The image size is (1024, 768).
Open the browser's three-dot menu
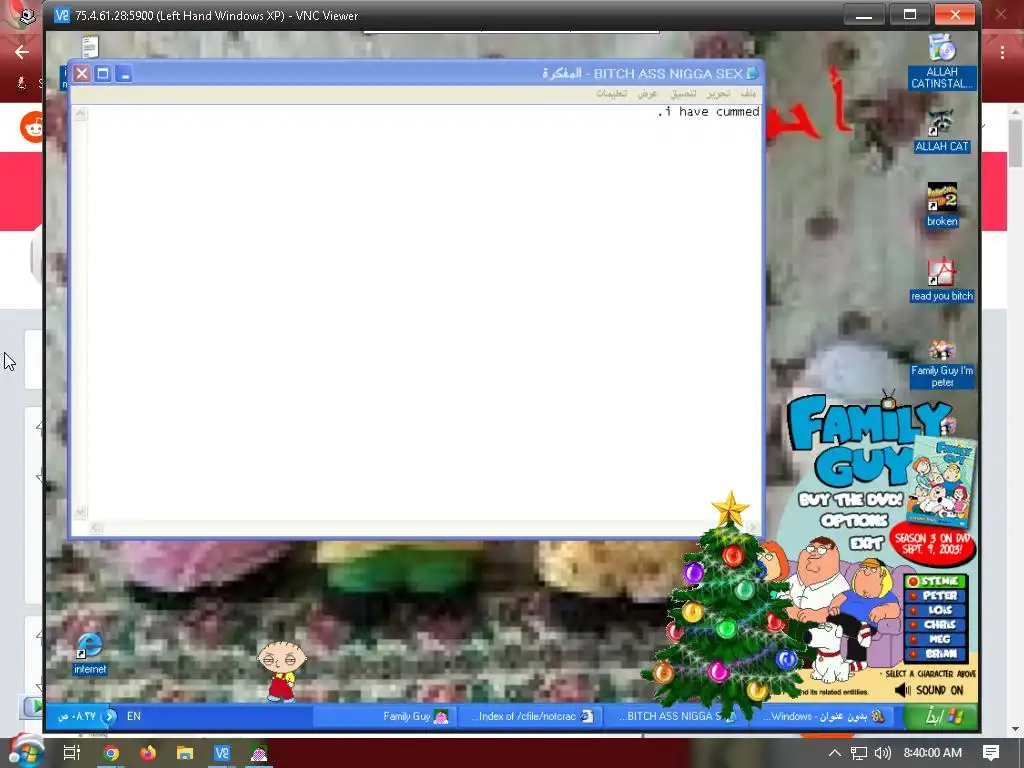(x=1002, y=52)
